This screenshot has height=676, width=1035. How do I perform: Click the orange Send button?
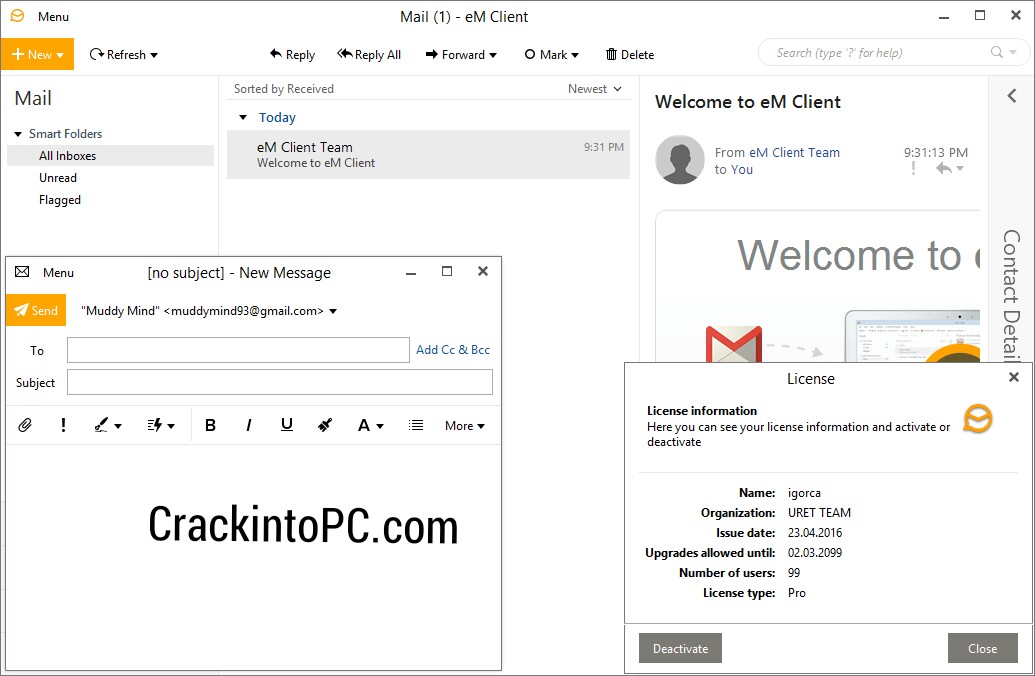pos(36,310)
